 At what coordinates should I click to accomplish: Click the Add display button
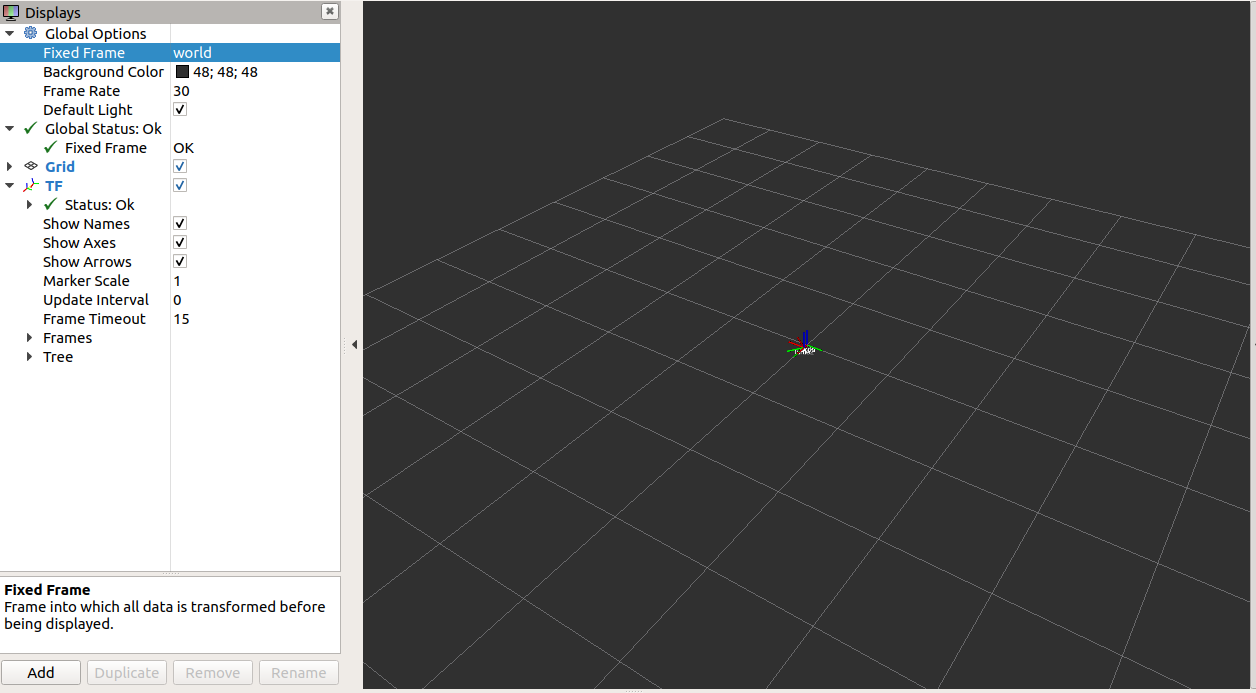[41, 672]
